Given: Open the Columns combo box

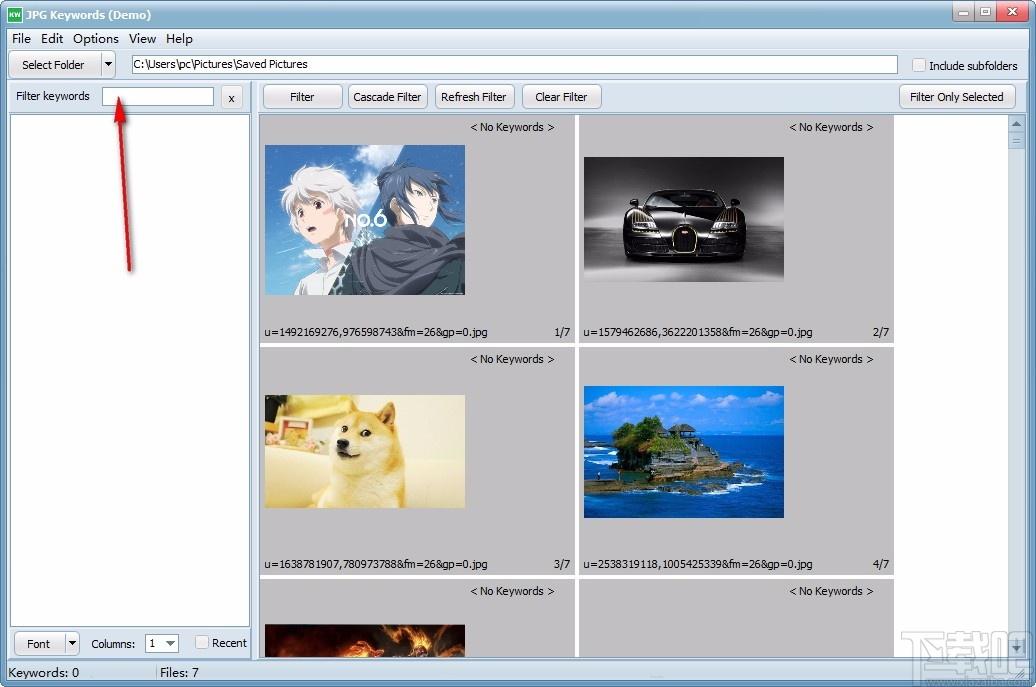Looking at the screenshot, I should click(162, 643).
